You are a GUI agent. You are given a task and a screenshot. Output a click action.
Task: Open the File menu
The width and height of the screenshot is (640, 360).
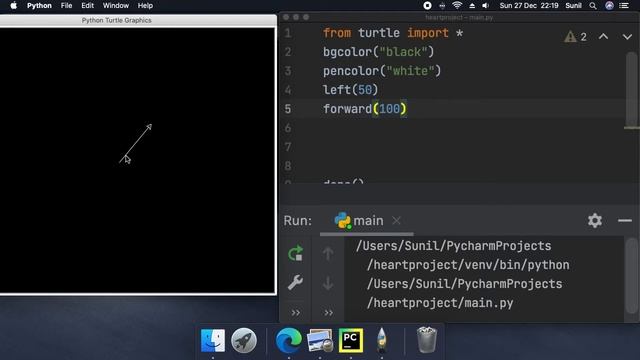coord(66,6)
